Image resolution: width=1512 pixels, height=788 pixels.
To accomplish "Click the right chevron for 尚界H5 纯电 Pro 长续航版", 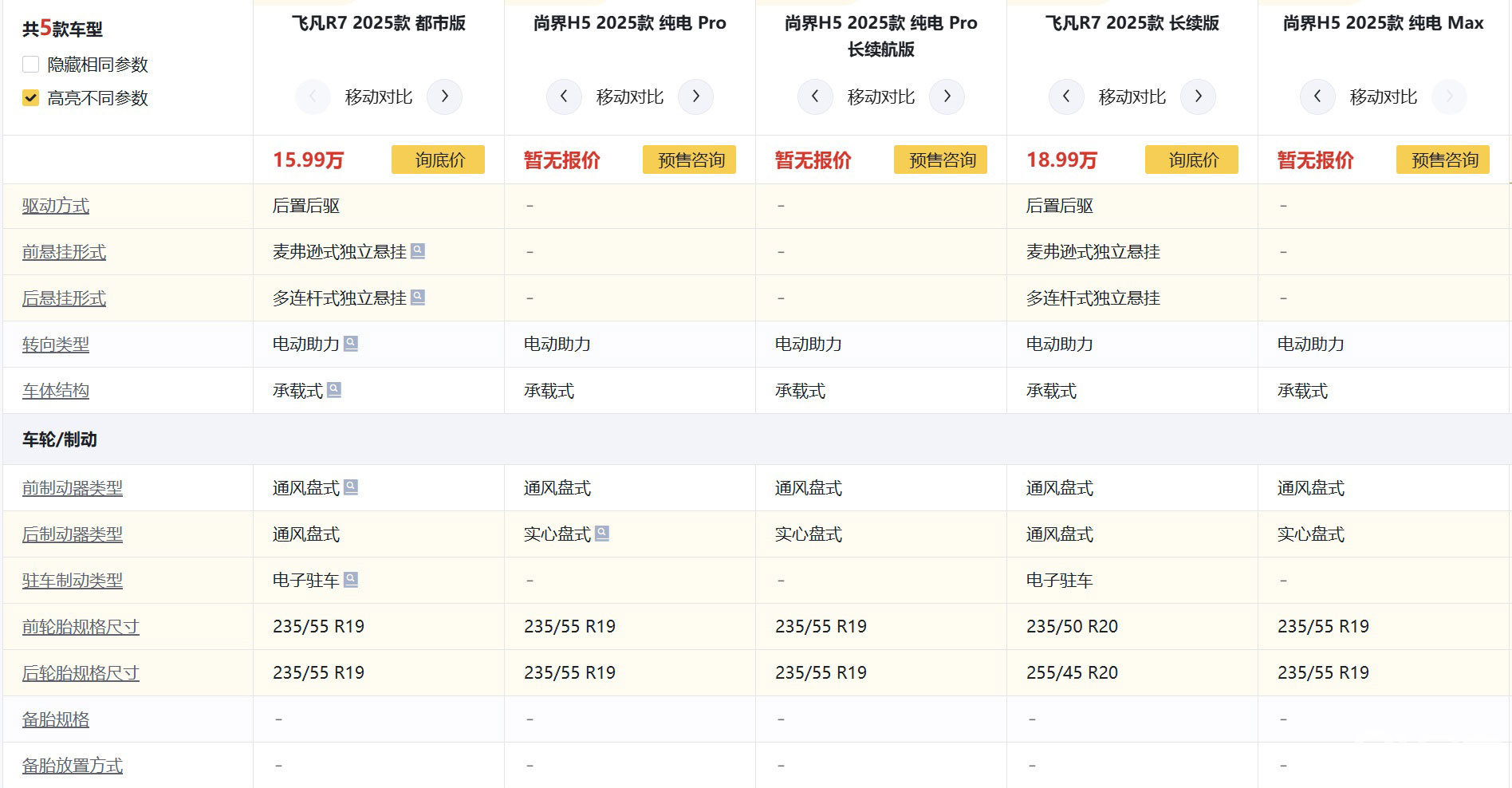I will (947, 97).
